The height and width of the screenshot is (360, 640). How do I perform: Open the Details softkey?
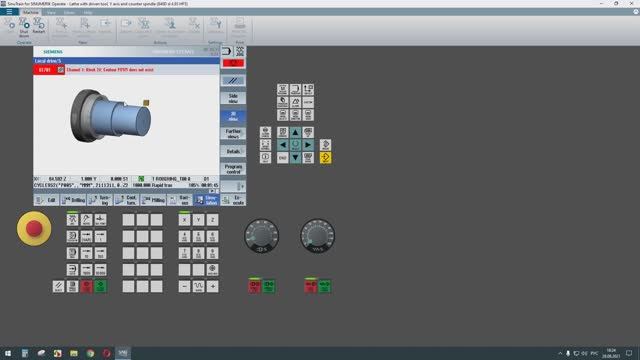coord(233,151)
